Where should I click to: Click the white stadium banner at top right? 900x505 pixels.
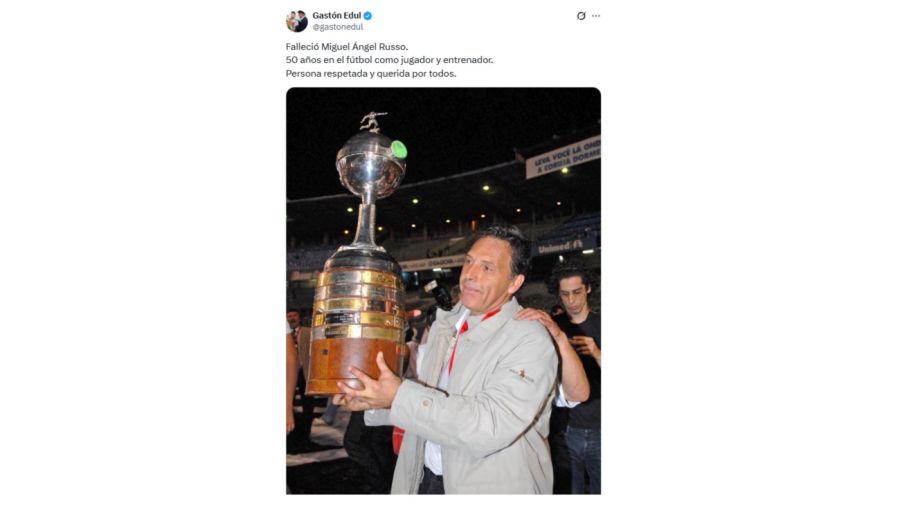tap(563, 157)
